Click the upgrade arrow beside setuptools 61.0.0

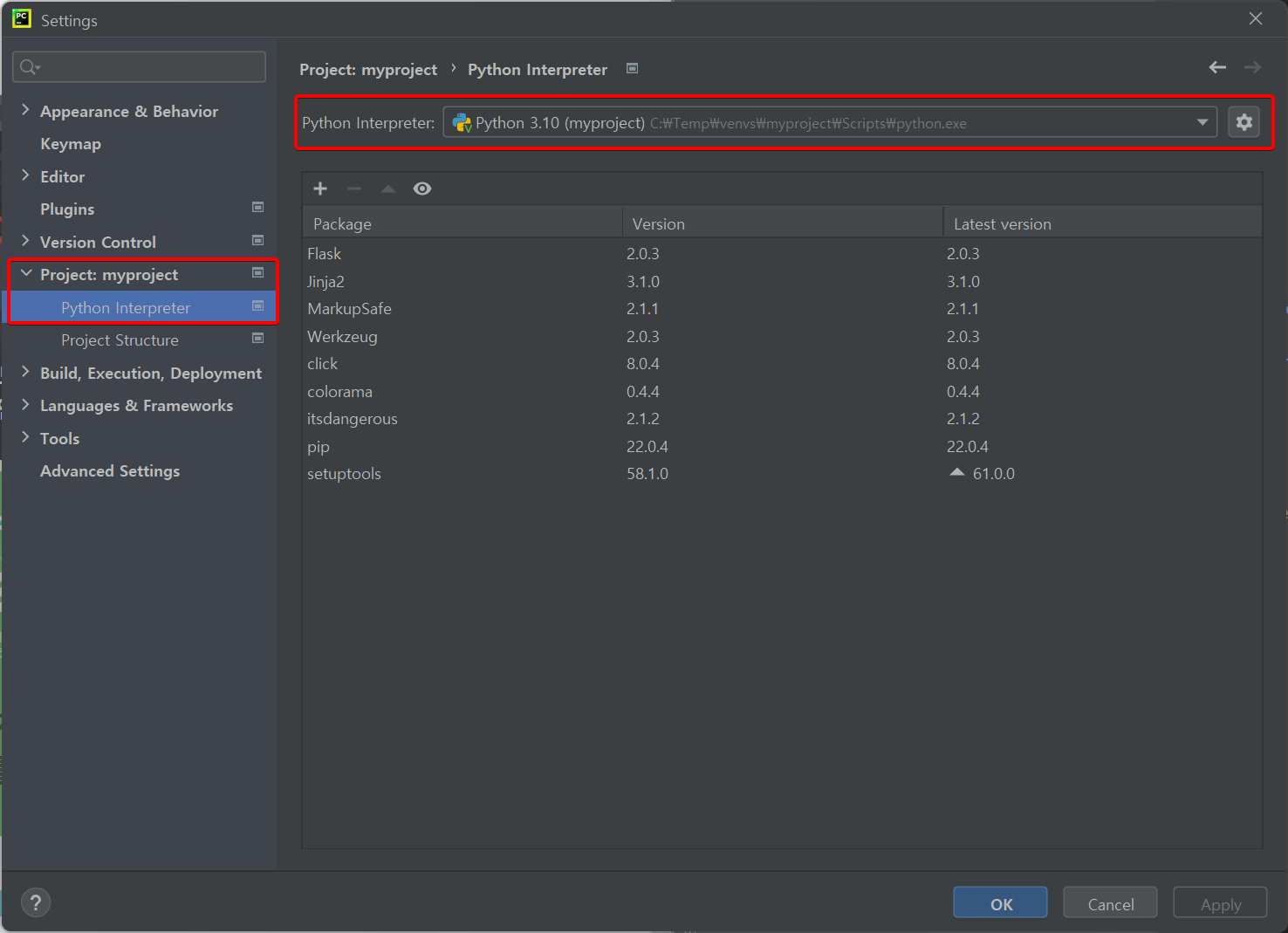[957, 472]
